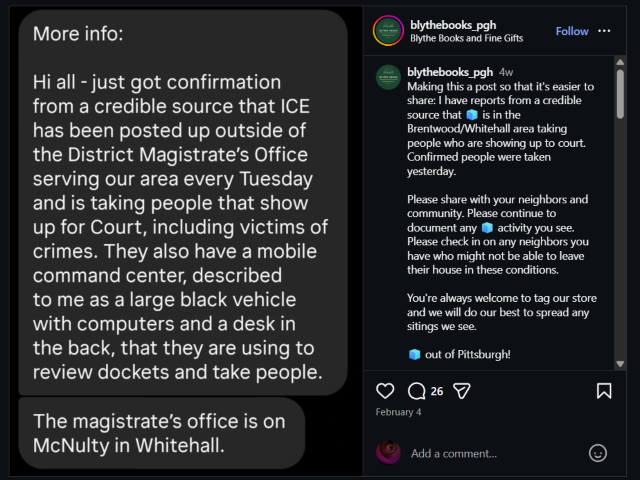The width and height of the screenshot is (640, 480).
Task: Click the 26 comment count
Action: pyautogui.click(x=437, y=391)
